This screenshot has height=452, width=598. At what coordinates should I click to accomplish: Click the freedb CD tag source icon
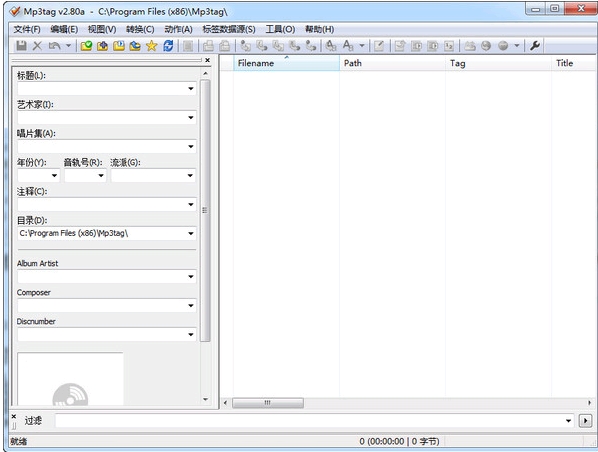469,46
